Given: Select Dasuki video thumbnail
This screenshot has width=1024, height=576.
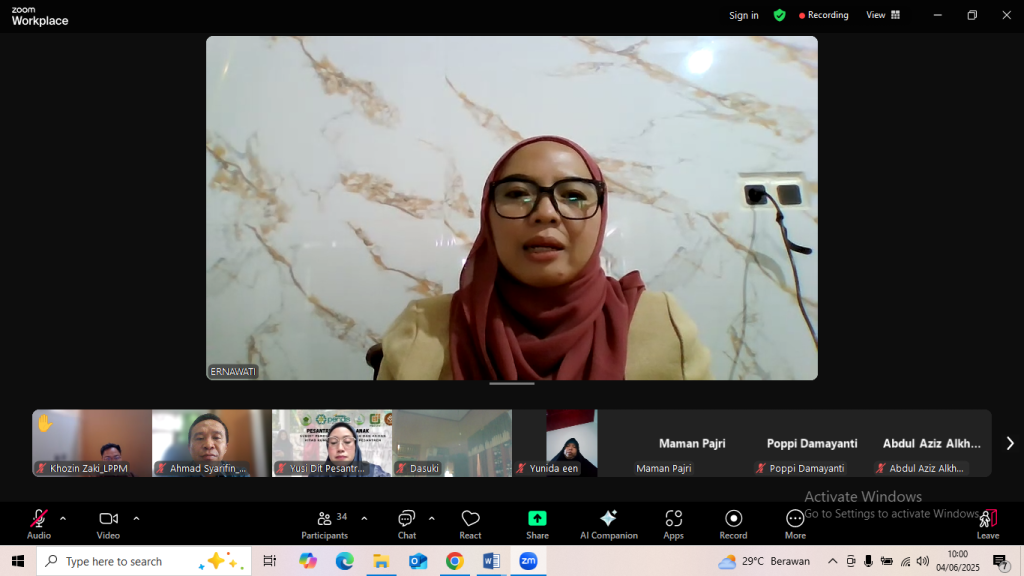Looking at the screenshot, I should coord(452,443).
